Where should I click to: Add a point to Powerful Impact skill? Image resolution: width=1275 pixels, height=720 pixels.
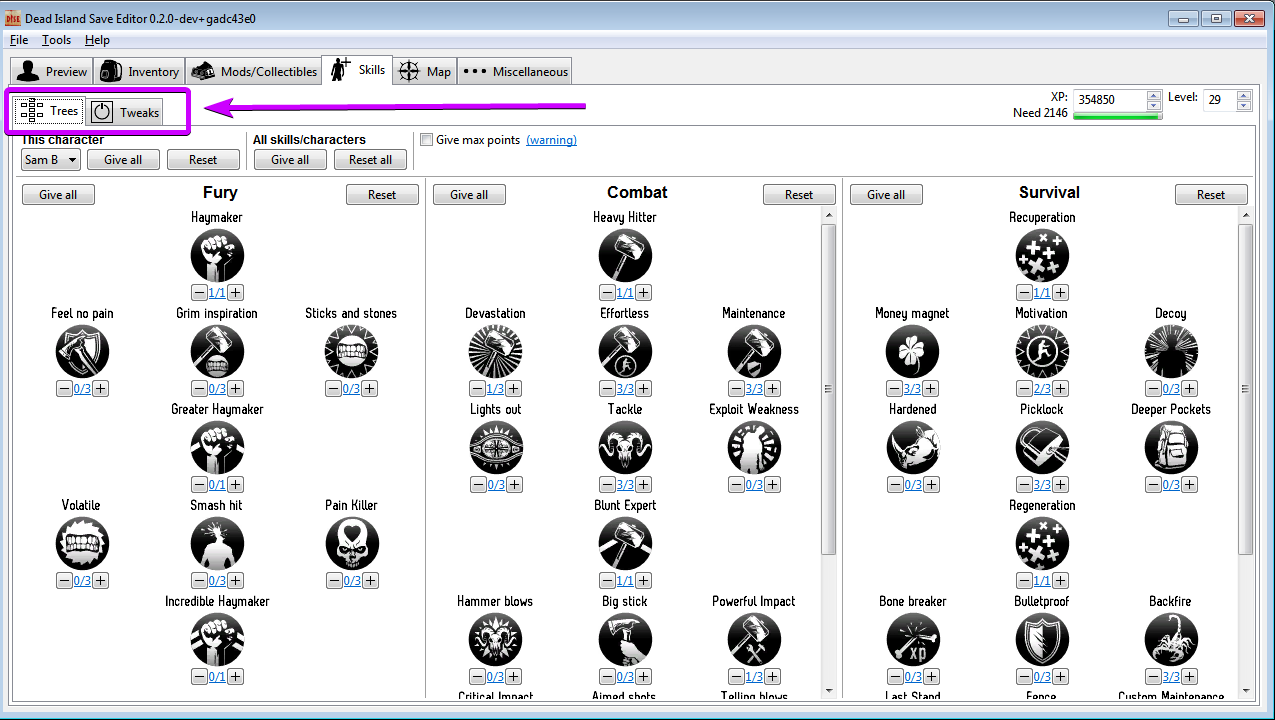pyautogui.click(x=773, y=677)
